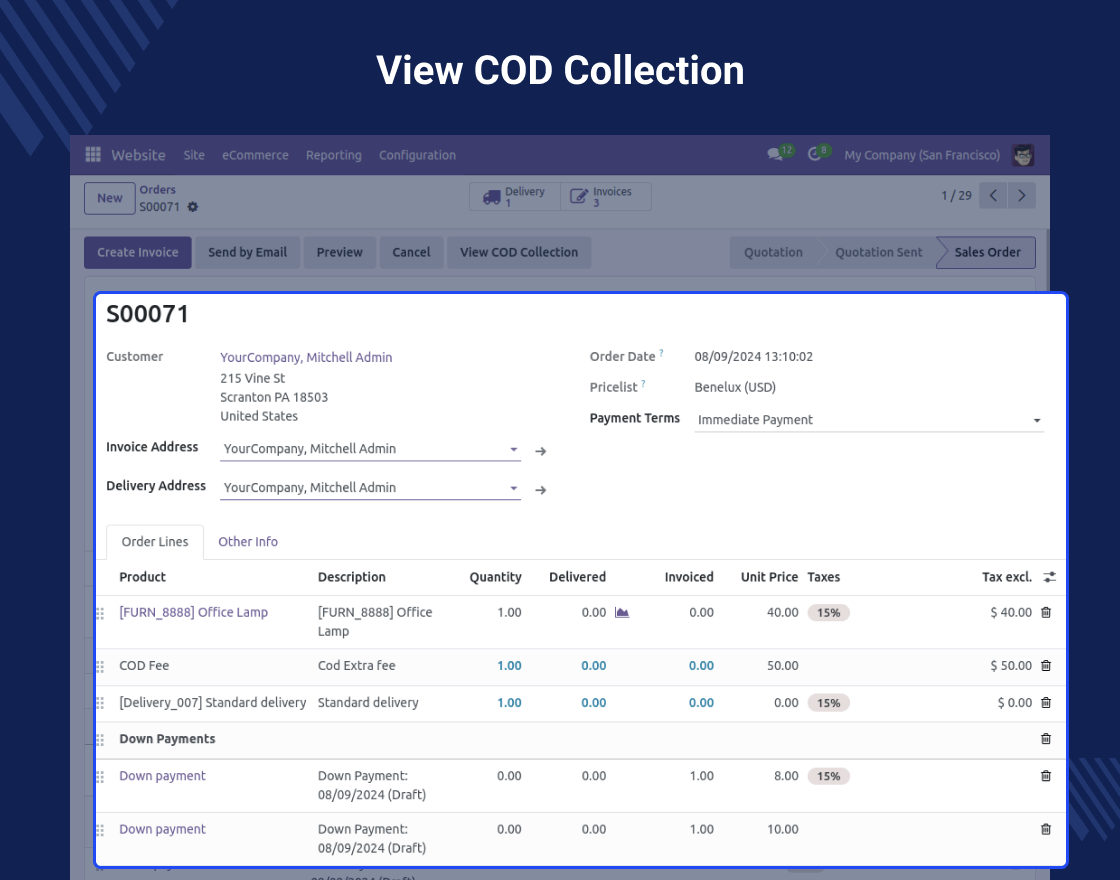Image resolution: width=1120 pixels, height=880 pixels.
Task: Click the 15% tax tag on Office Lamp
Action: [x=829, y=613]
